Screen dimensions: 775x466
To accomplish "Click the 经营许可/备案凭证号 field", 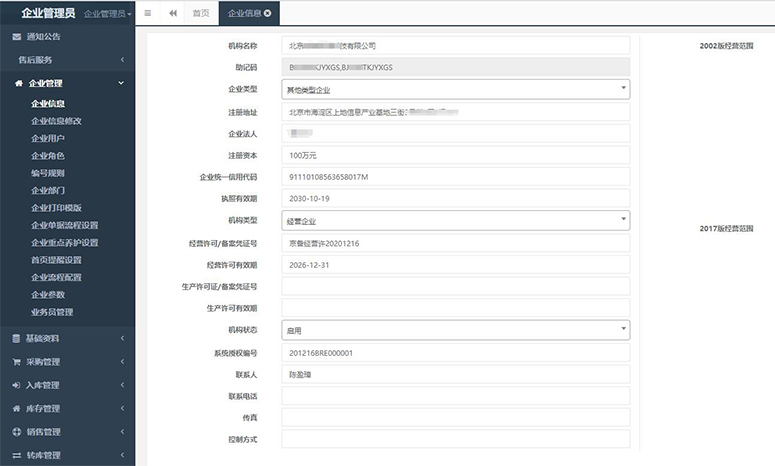I will coord(456,243).
